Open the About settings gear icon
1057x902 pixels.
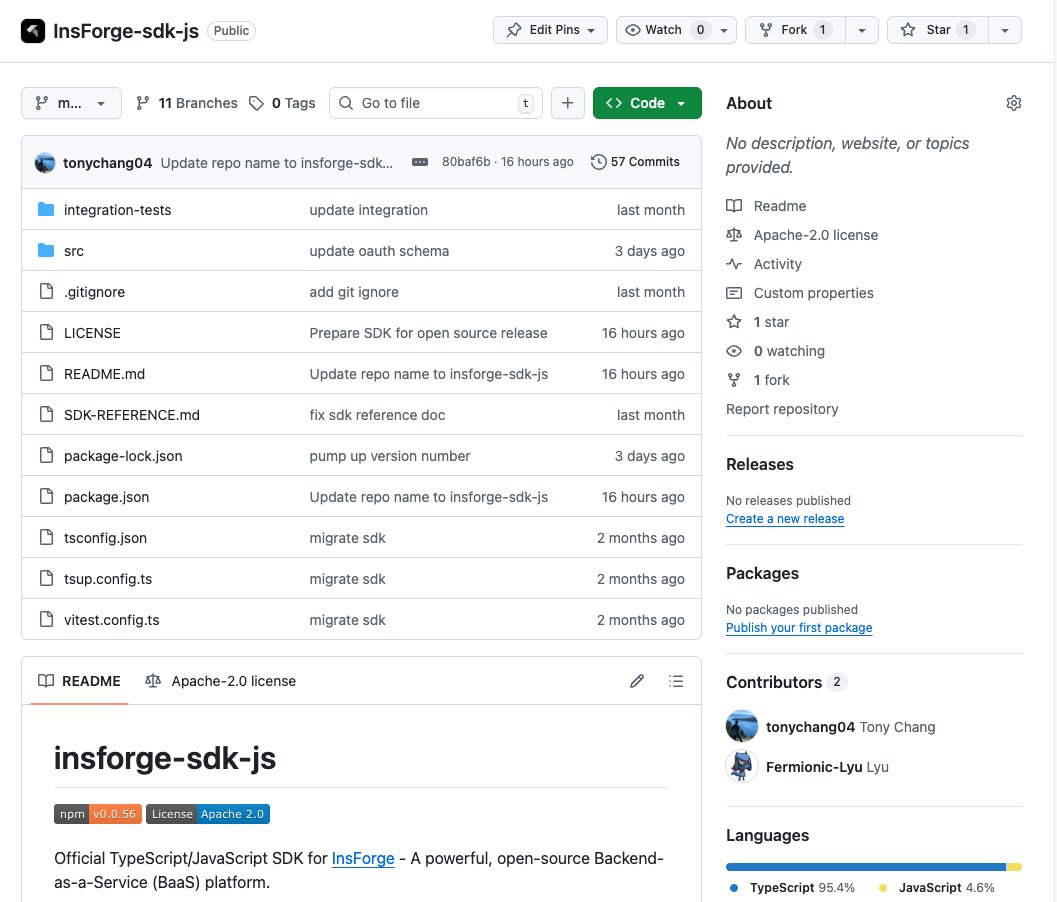coord(1013,103)
